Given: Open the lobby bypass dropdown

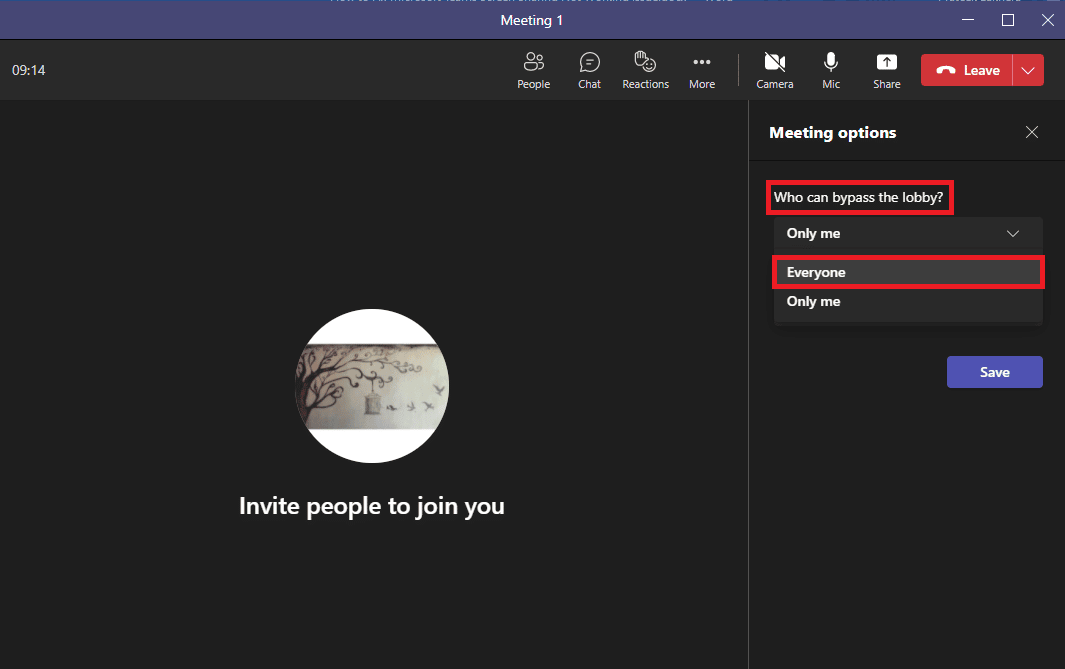Looking at the screenshot, I should pos(907,234).
